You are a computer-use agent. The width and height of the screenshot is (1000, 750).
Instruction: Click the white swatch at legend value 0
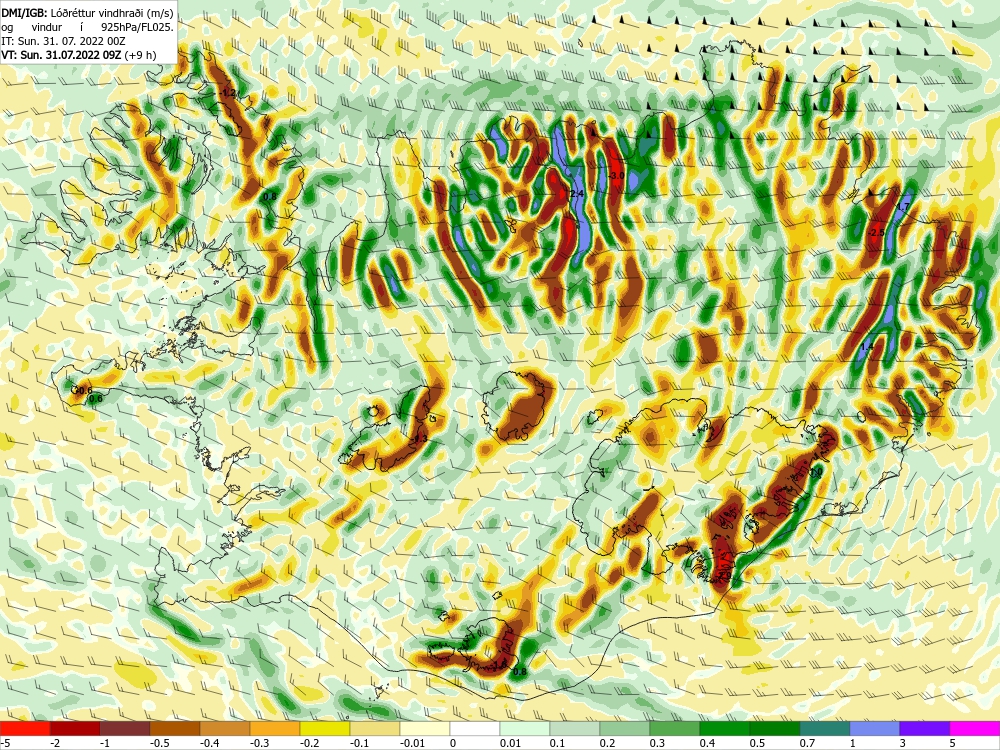pos(475,728)
